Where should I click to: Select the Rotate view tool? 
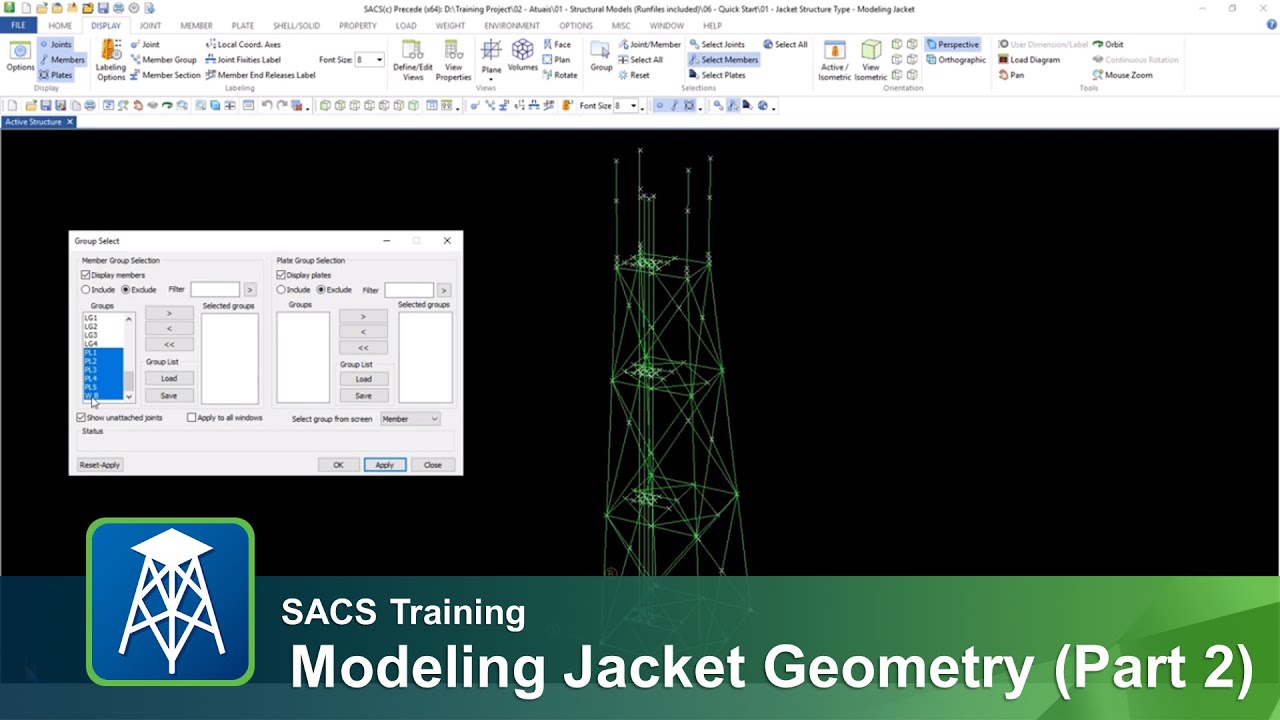coord(560,75)
